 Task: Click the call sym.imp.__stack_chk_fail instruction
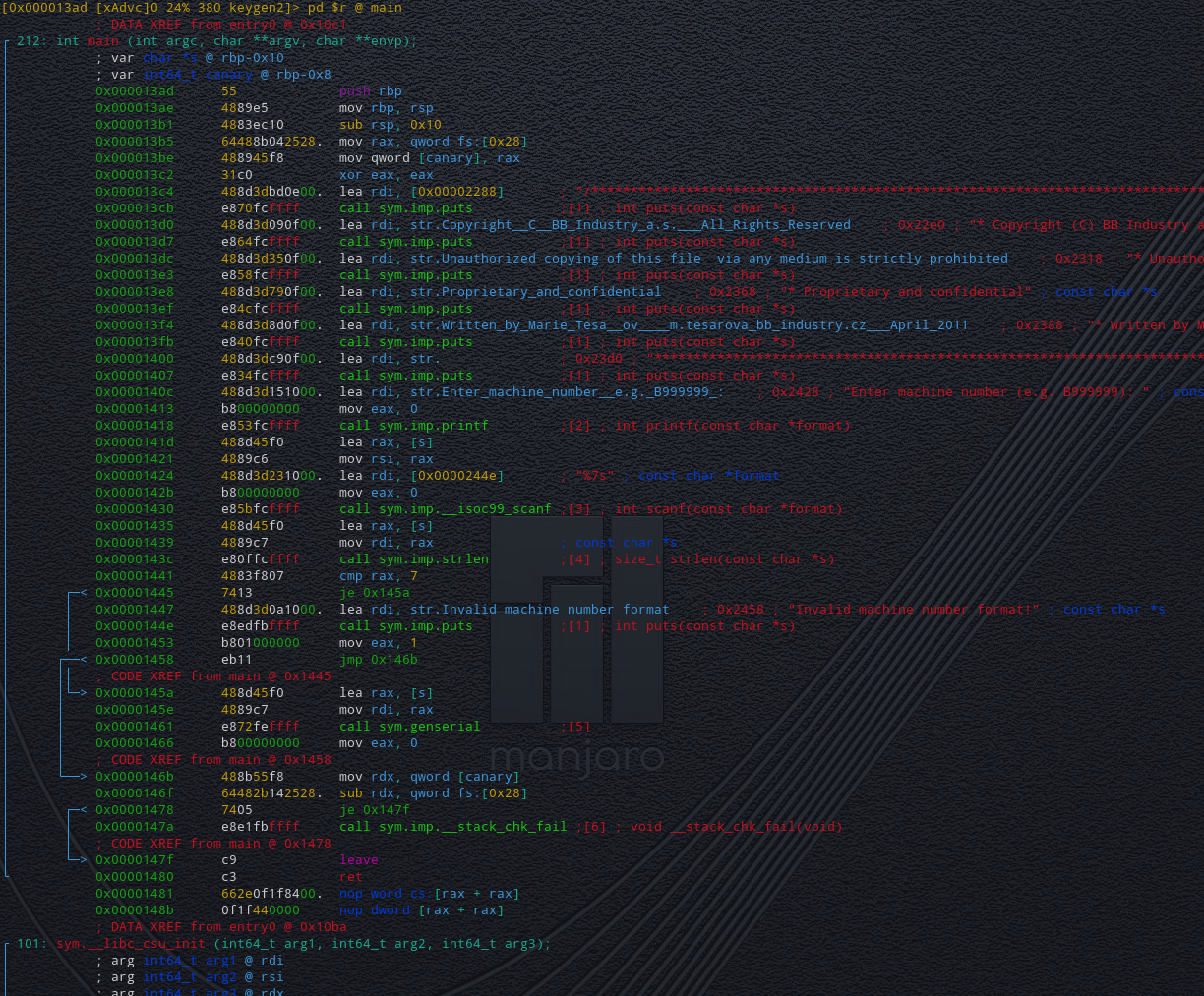pyautogui.click(x=453, y=827)
